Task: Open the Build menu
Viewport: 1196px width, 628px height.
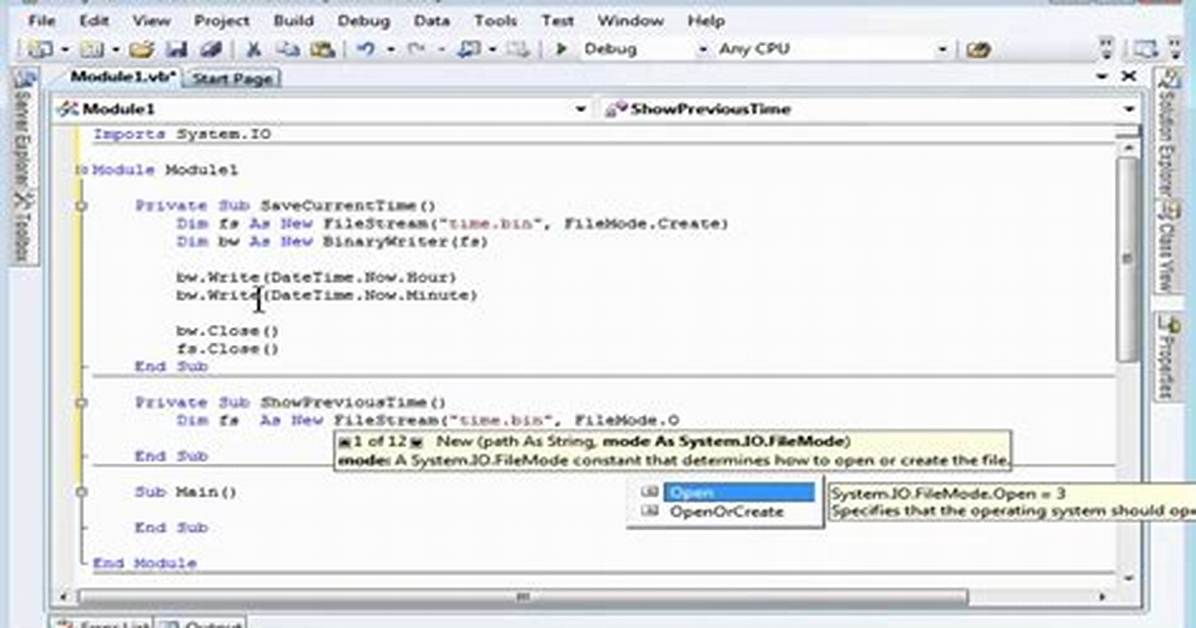Action: pos(294,21)
